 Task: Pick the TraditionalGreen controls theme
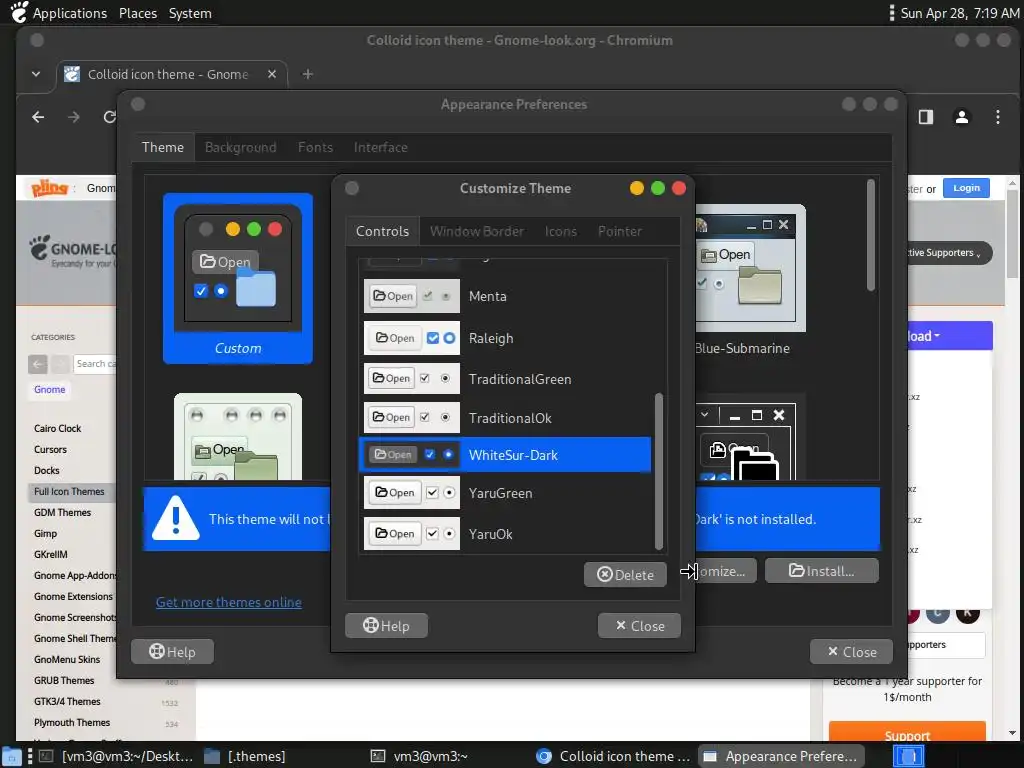505,379
